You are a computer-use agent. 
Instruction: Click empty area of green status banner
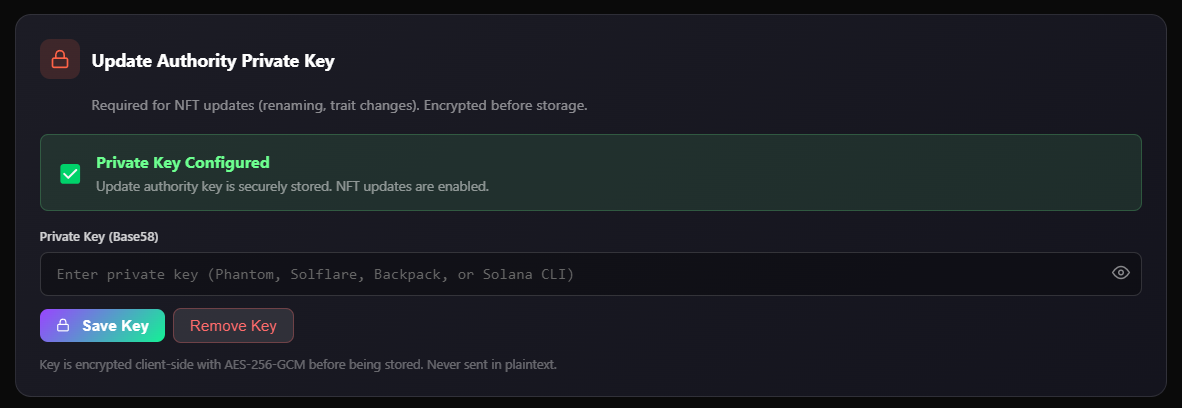tap(800, 173)
